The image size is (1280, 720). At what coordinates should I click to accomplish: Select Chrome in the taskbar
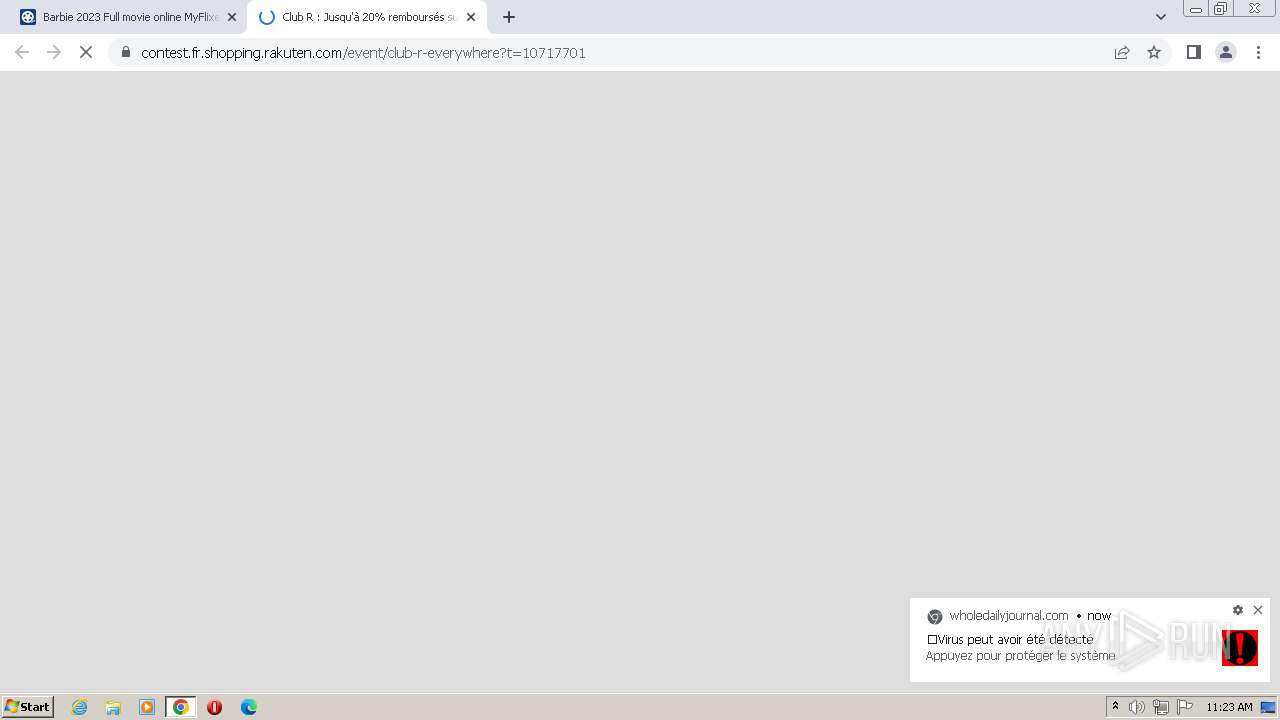coord(181,707)
